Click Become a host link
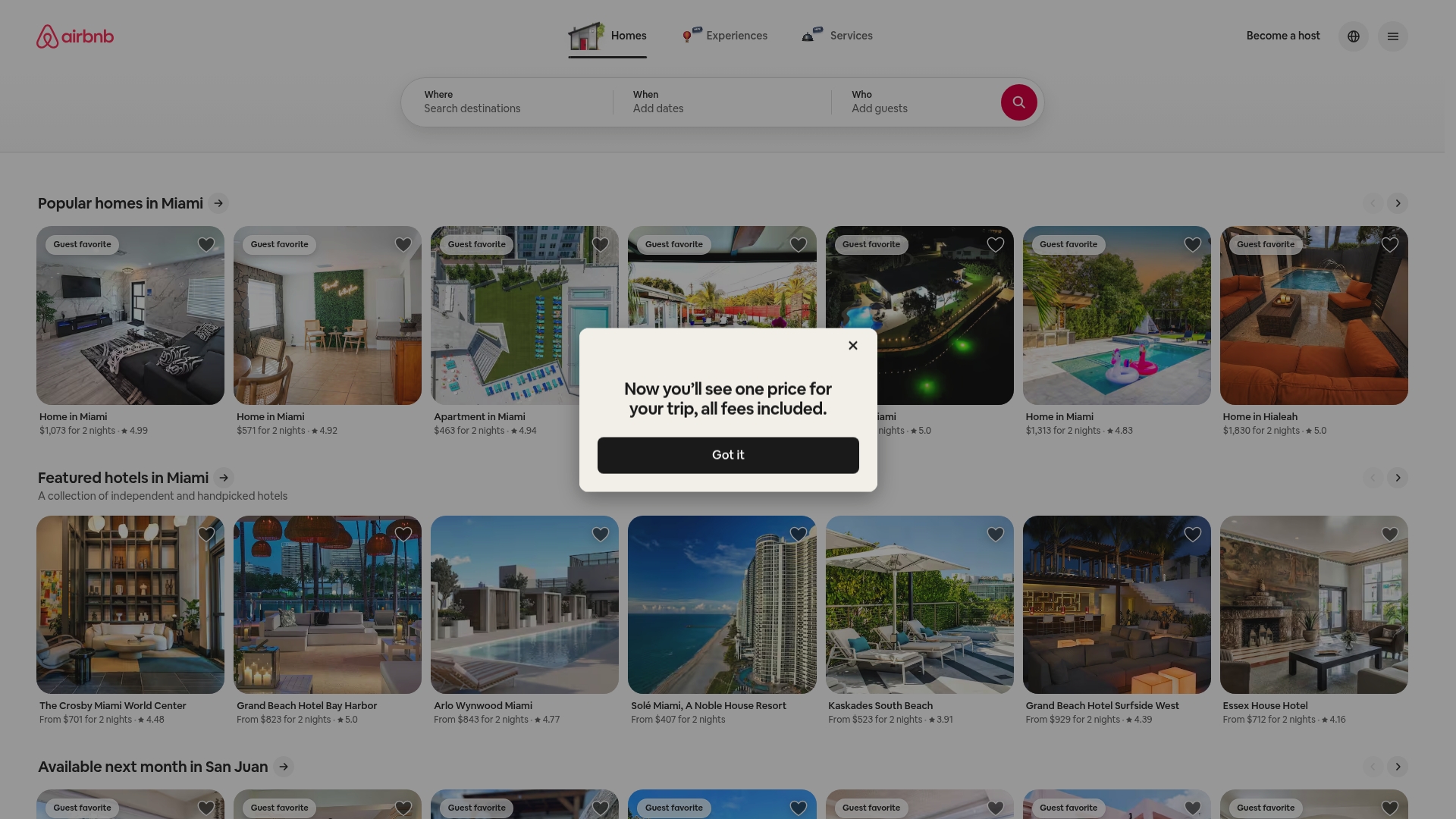 click(1283, 36)
